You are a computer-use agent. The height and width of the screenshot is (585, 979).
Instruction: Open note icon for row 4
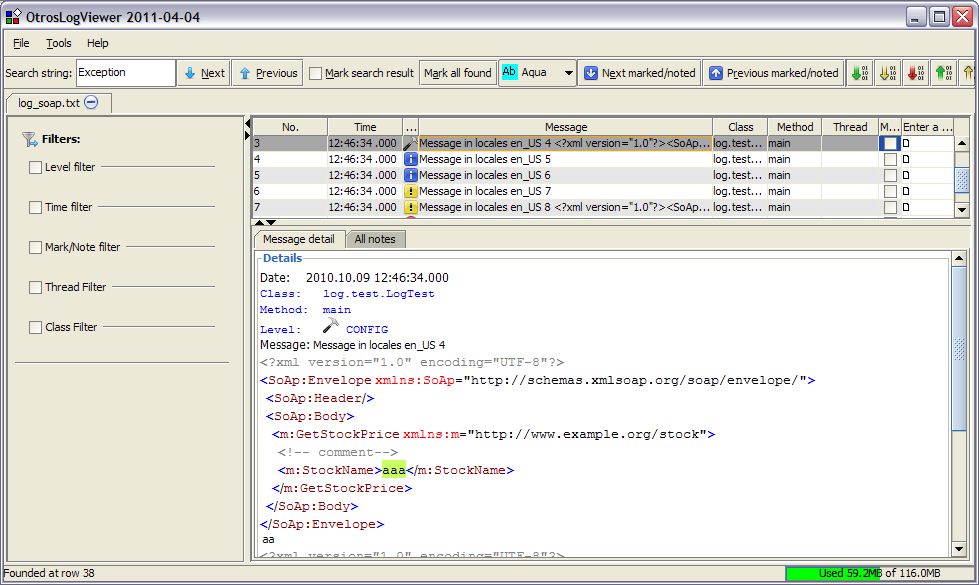coord(906,159)
